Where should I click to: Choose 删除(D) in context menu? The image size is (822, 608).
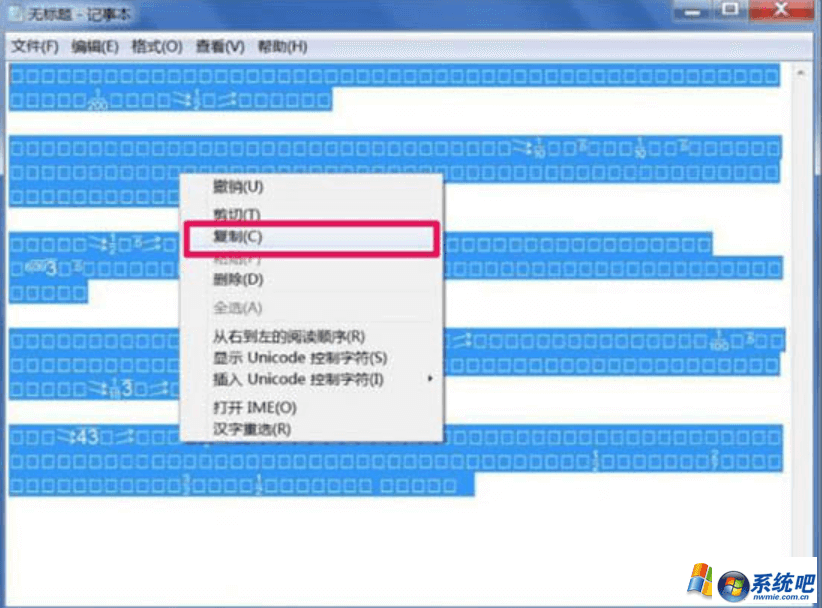(x=311, y=279)
